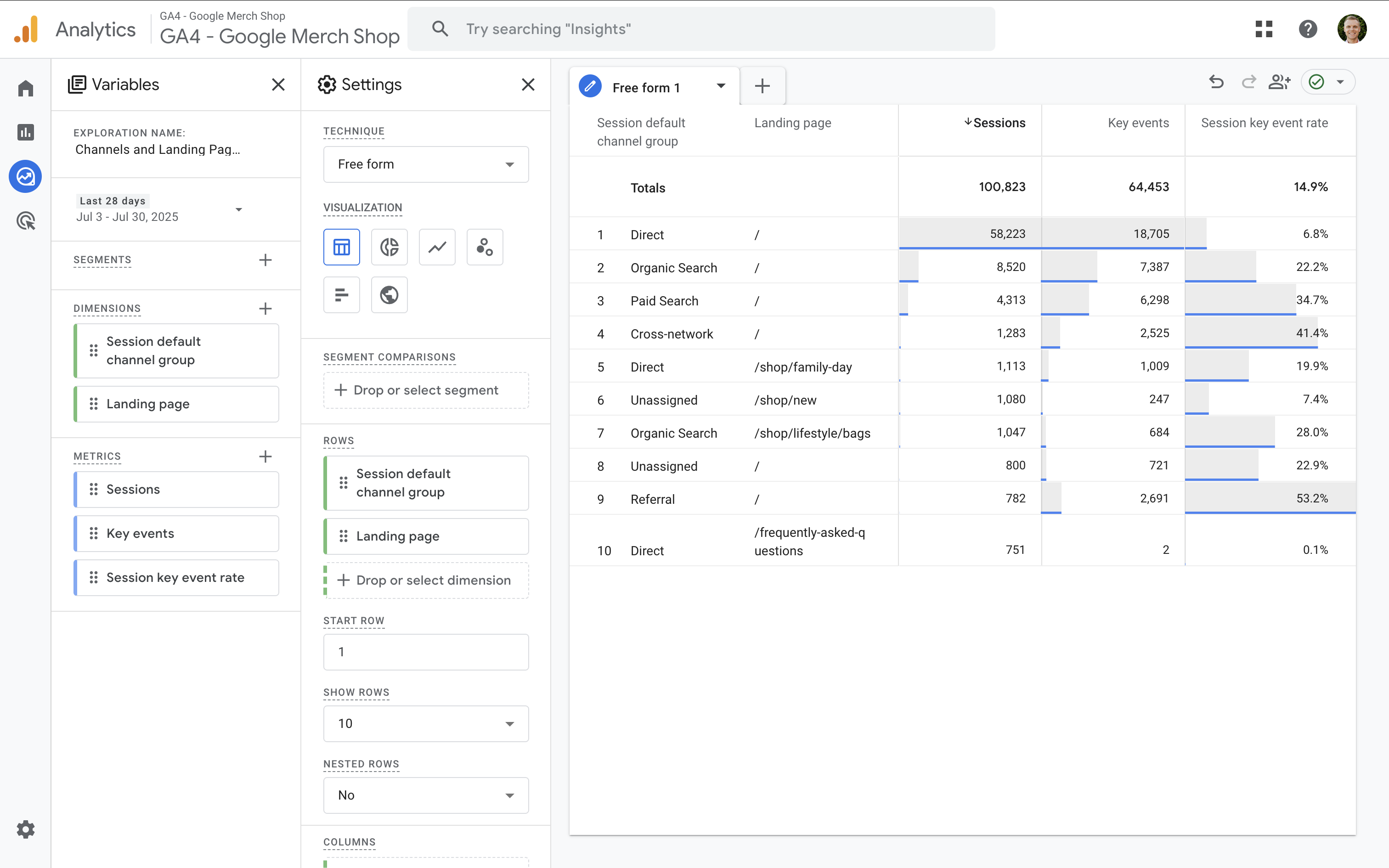Add a new tab with plus button
1389x868 pixels.
click(762, 86)
